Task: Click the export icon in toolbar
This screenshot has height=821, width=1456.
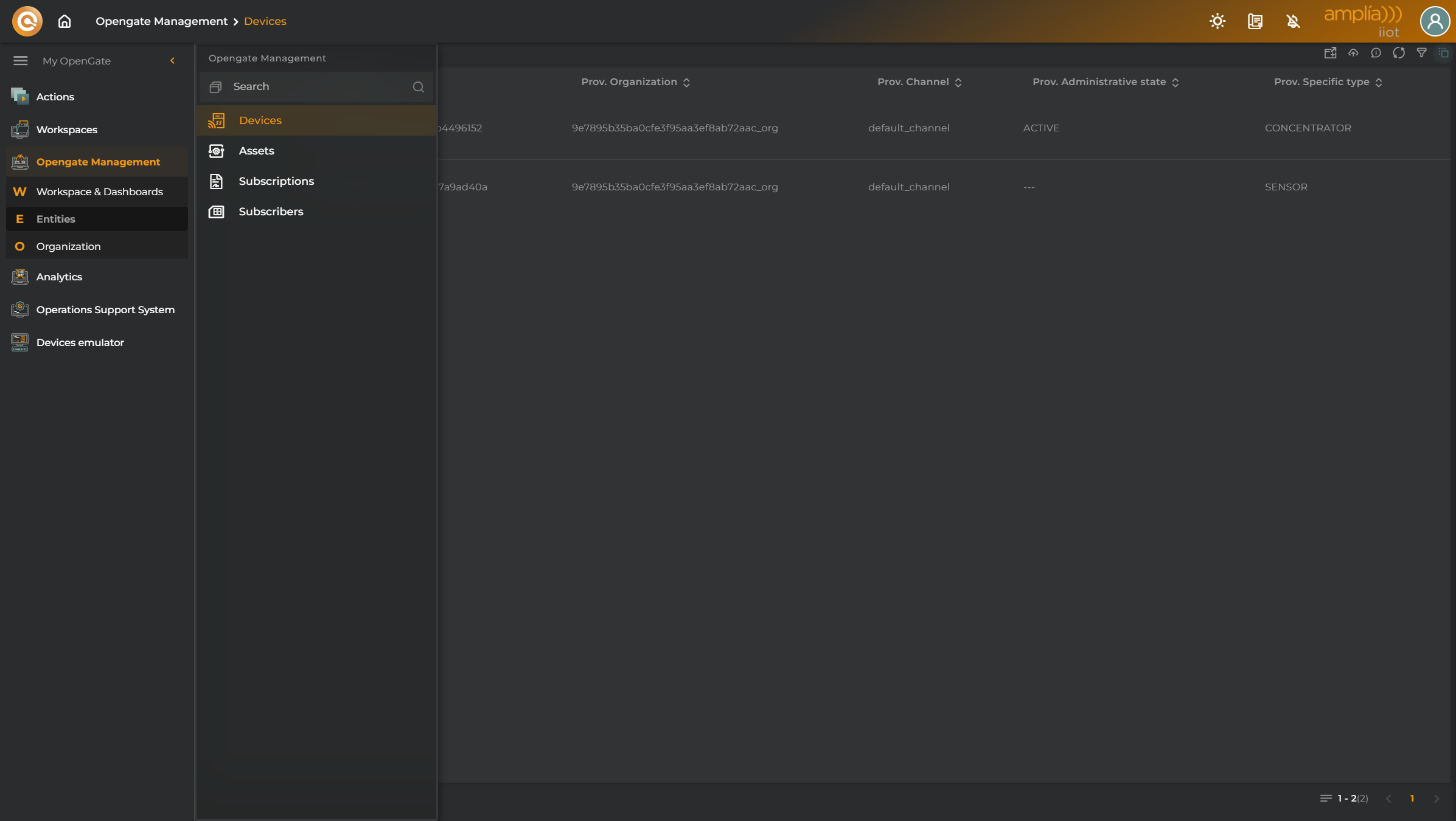Action: (x=1330, y=52)
